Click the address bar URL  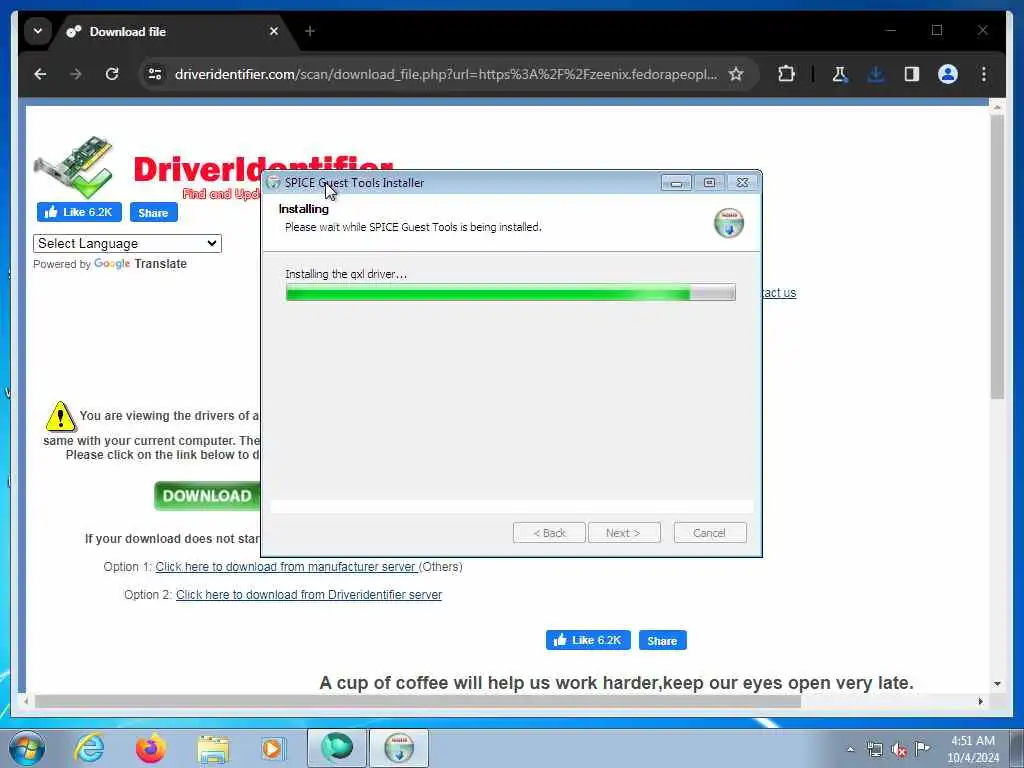[x=445, y=74]
